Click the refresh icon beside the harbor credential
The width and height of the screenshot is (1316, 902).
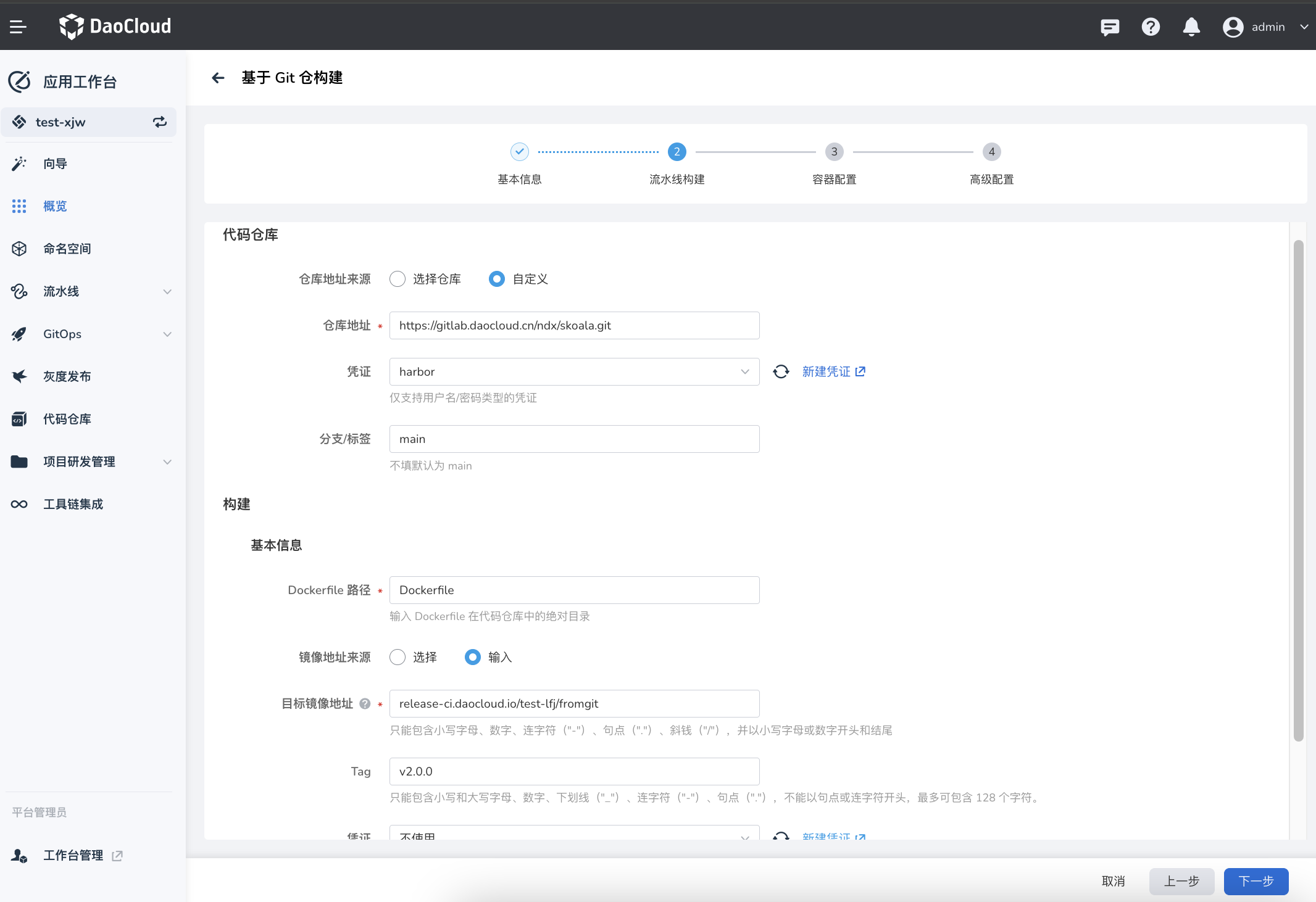pos(781,371)
